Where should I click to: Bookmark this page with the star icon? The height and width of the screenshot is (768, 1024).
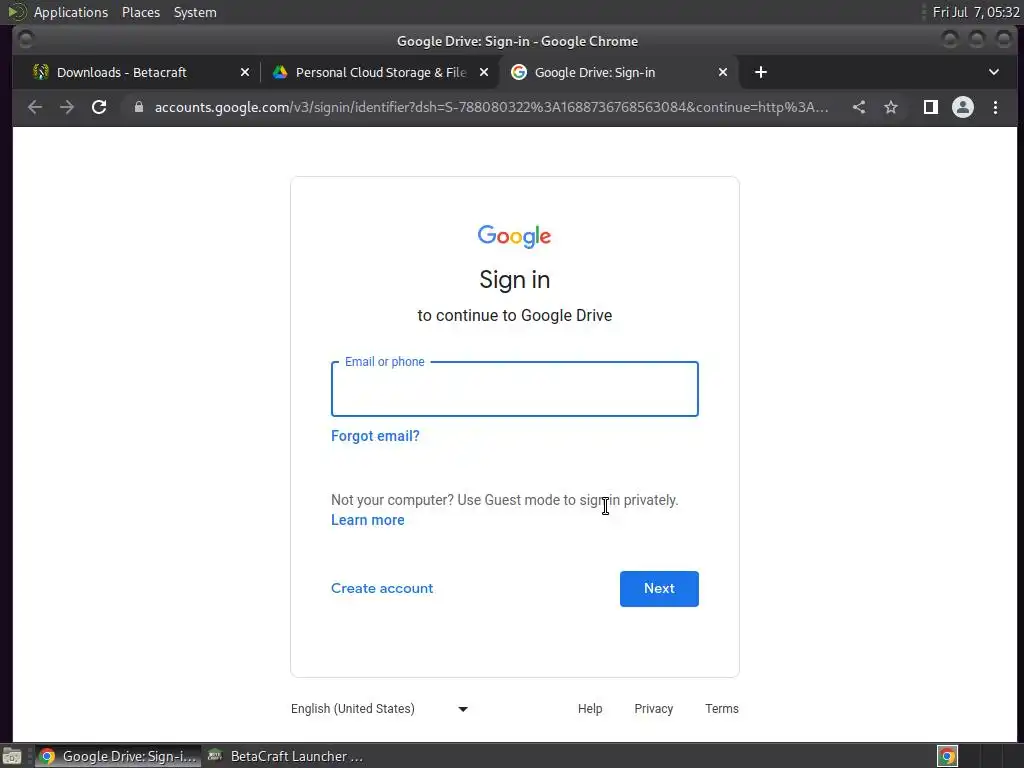tap(891, 107)
